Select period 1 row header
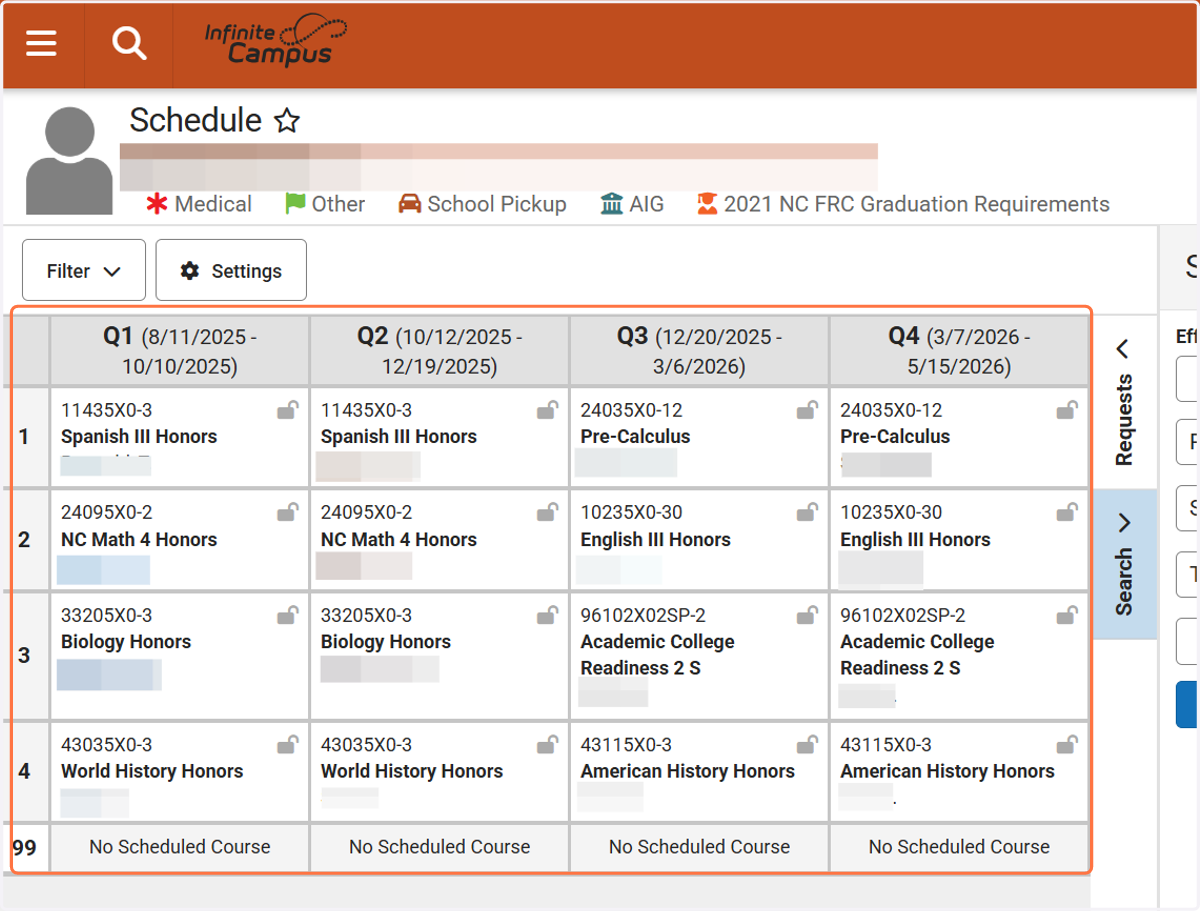 coord(26,437)
